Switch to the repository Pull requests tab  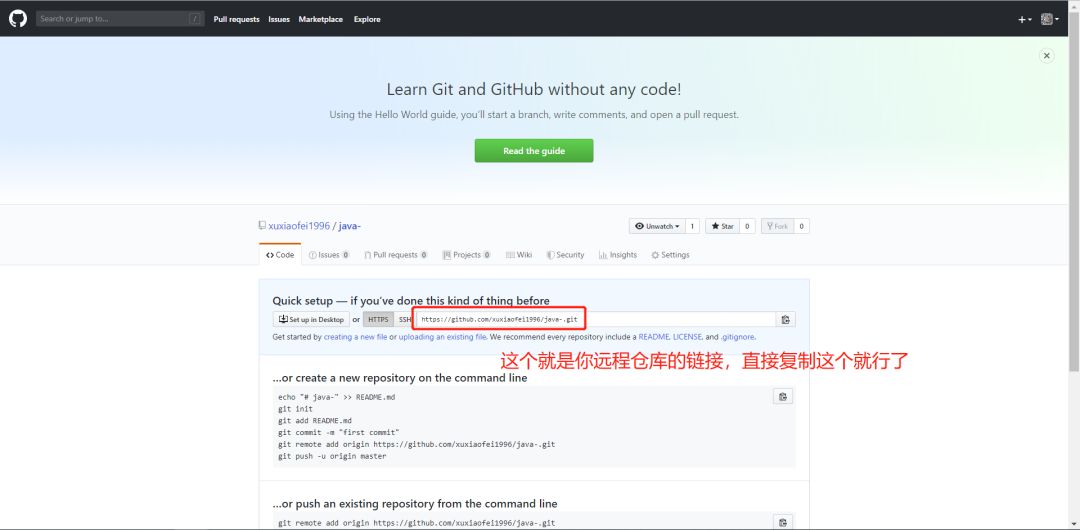[x=395, y=255]
